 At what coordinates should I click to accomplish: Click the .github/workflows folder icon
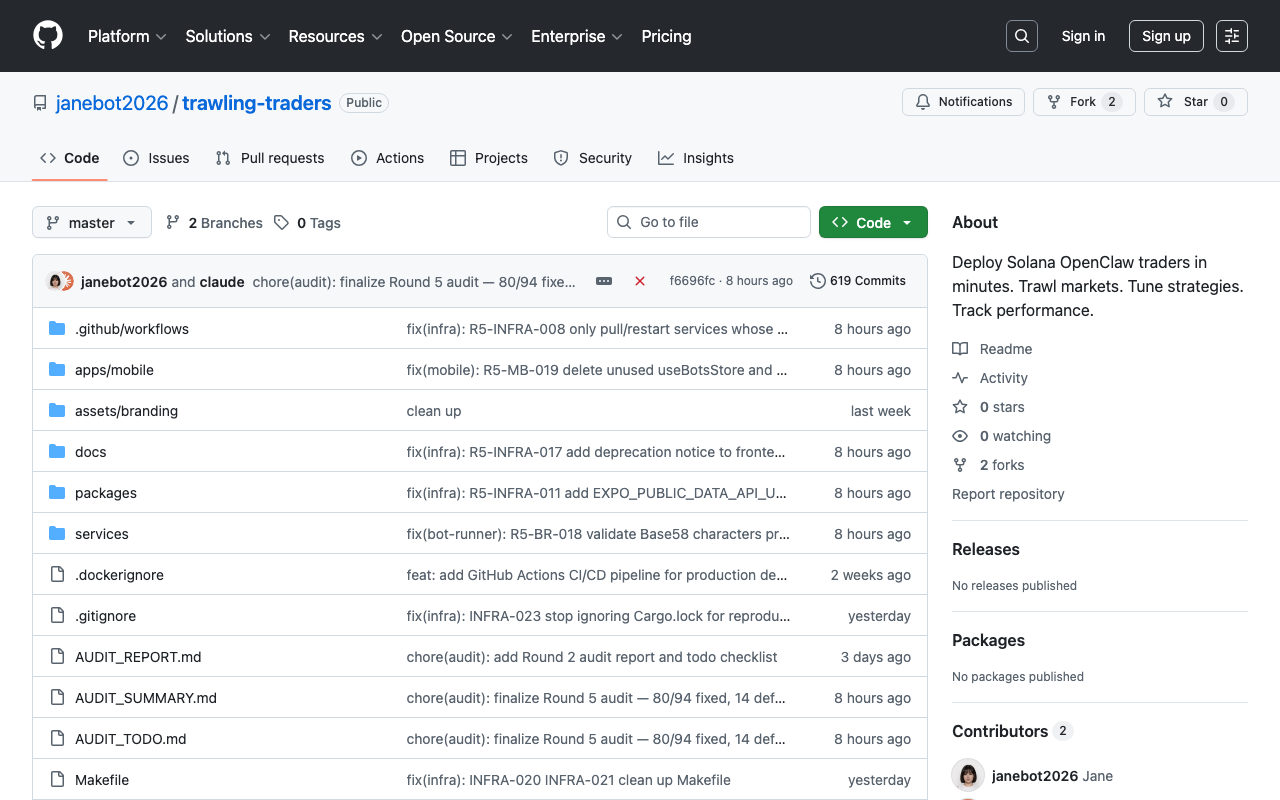tap(57, 329)
